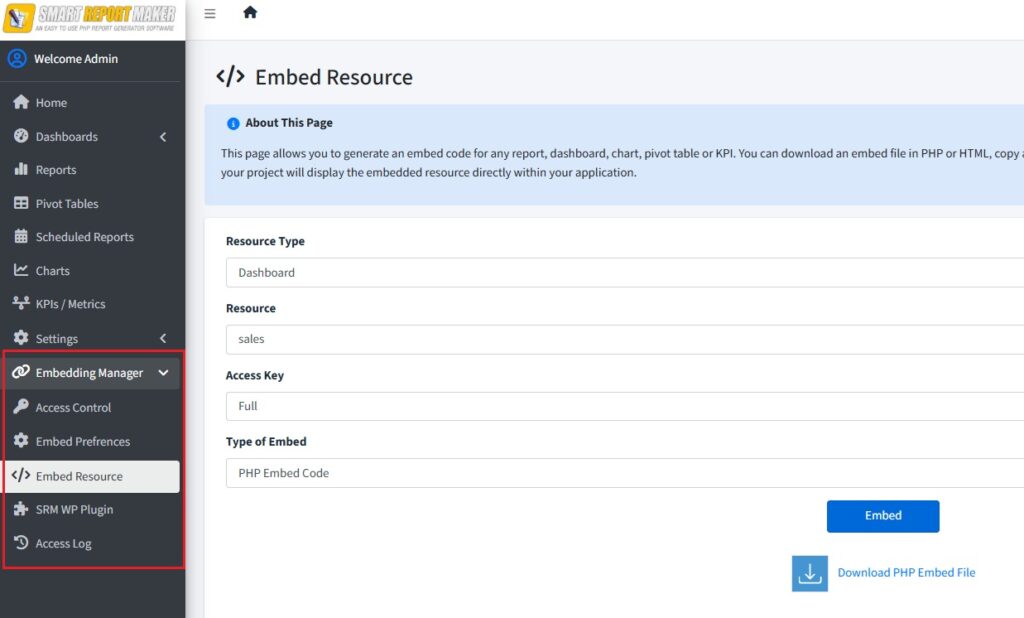Click the Welcome Admin profile icon
The image size is (1024, 618).
[17, 59]
